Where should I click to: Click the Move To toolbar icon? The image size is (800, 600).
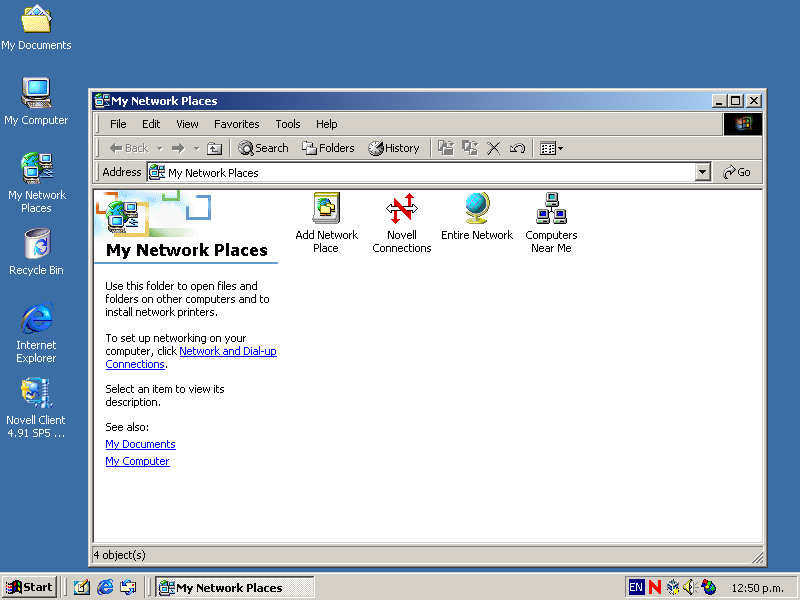446,148
